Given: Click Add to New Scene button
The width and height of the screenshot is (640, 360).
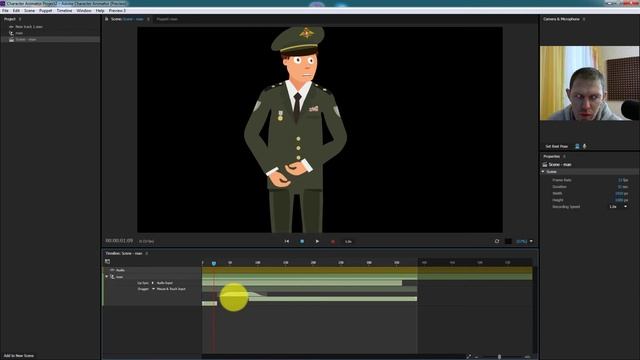Looking at the screenshot, I should [19, 356].
